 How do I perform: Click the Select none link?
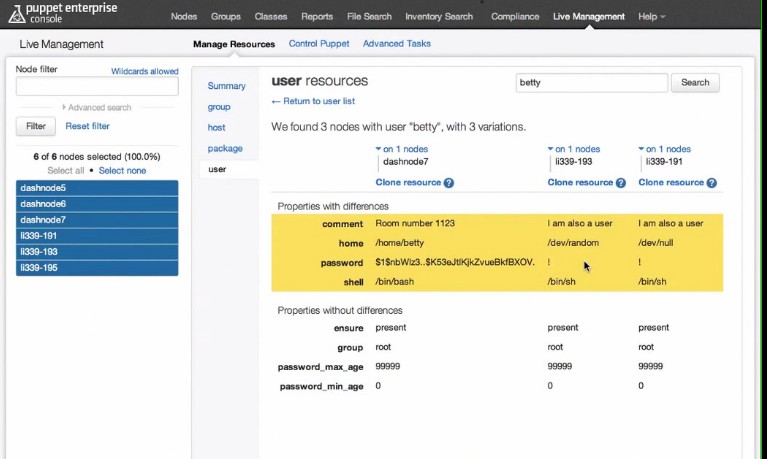[x=122, y=171]
